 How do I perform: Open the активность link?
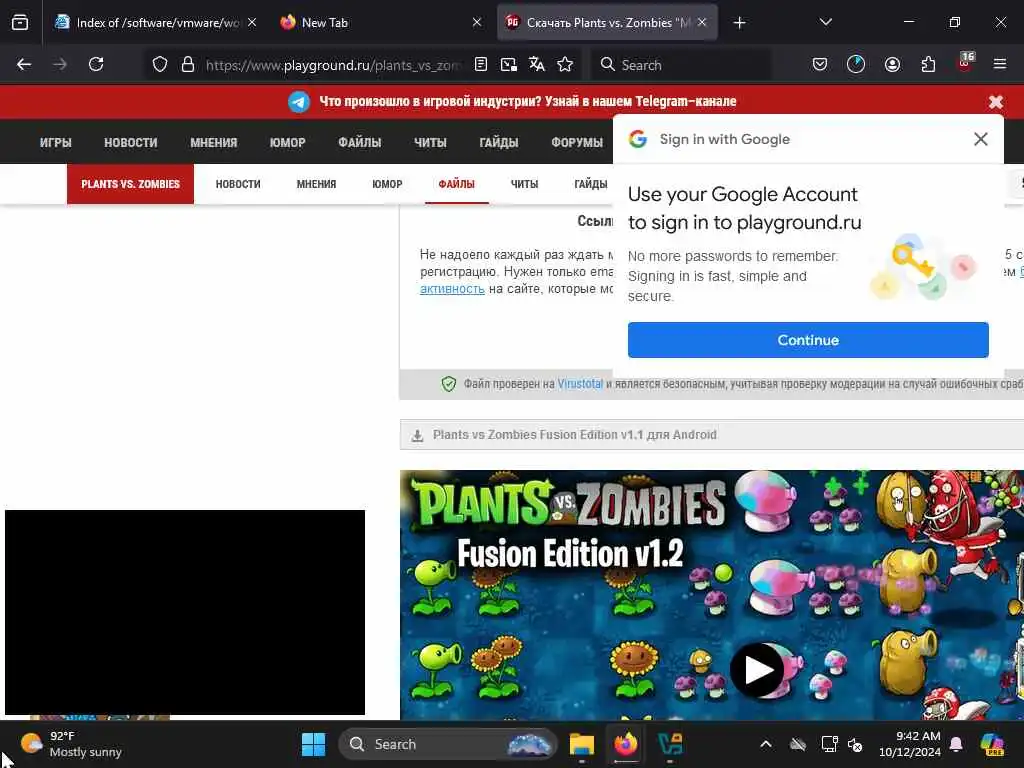point(452,289)
